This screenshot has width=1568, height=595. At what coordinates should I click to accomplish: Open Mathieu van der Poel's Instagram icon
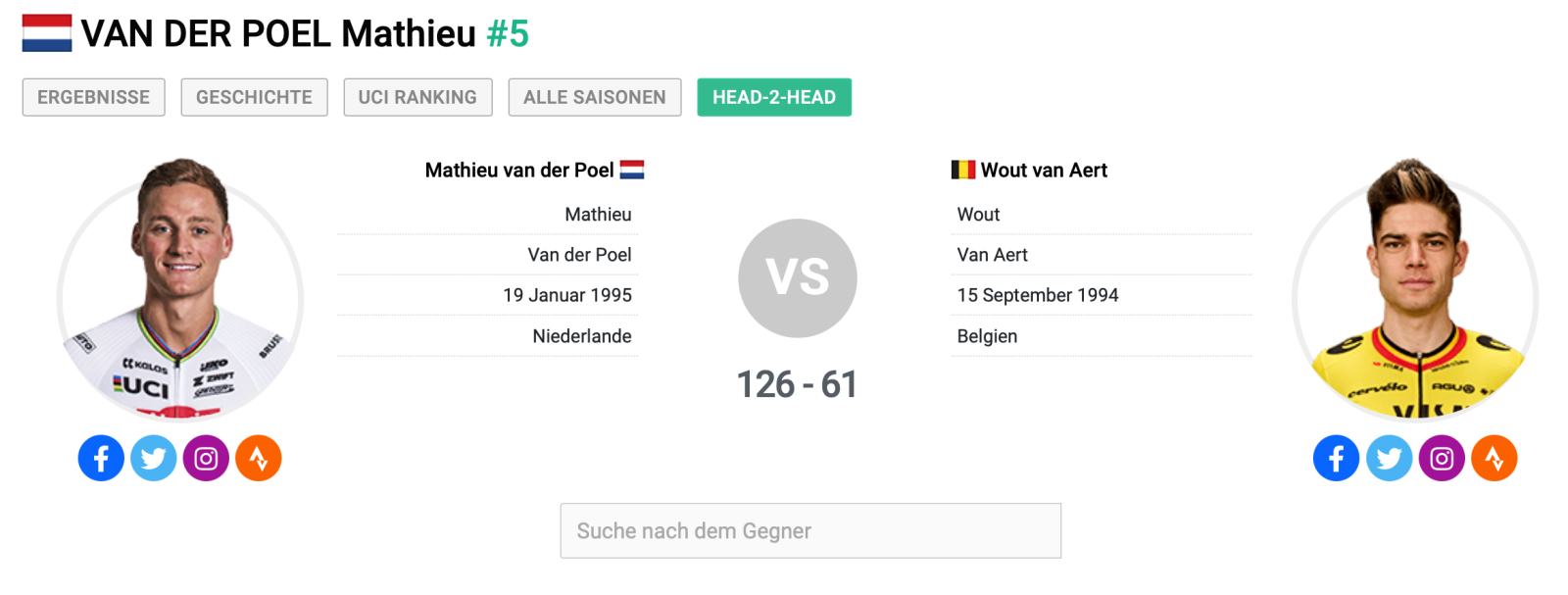point(206,458)
